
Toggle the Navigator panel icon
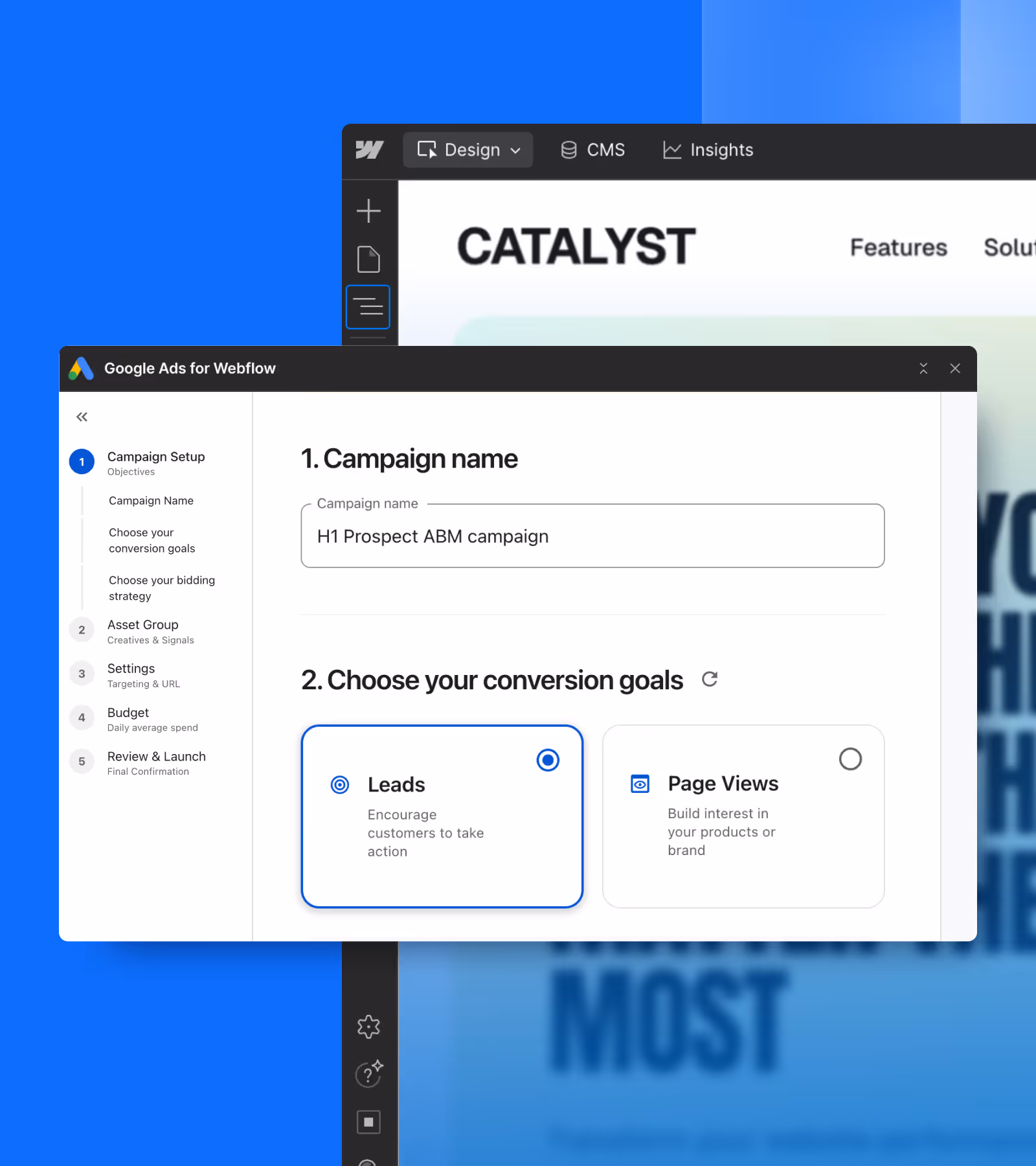368,306
